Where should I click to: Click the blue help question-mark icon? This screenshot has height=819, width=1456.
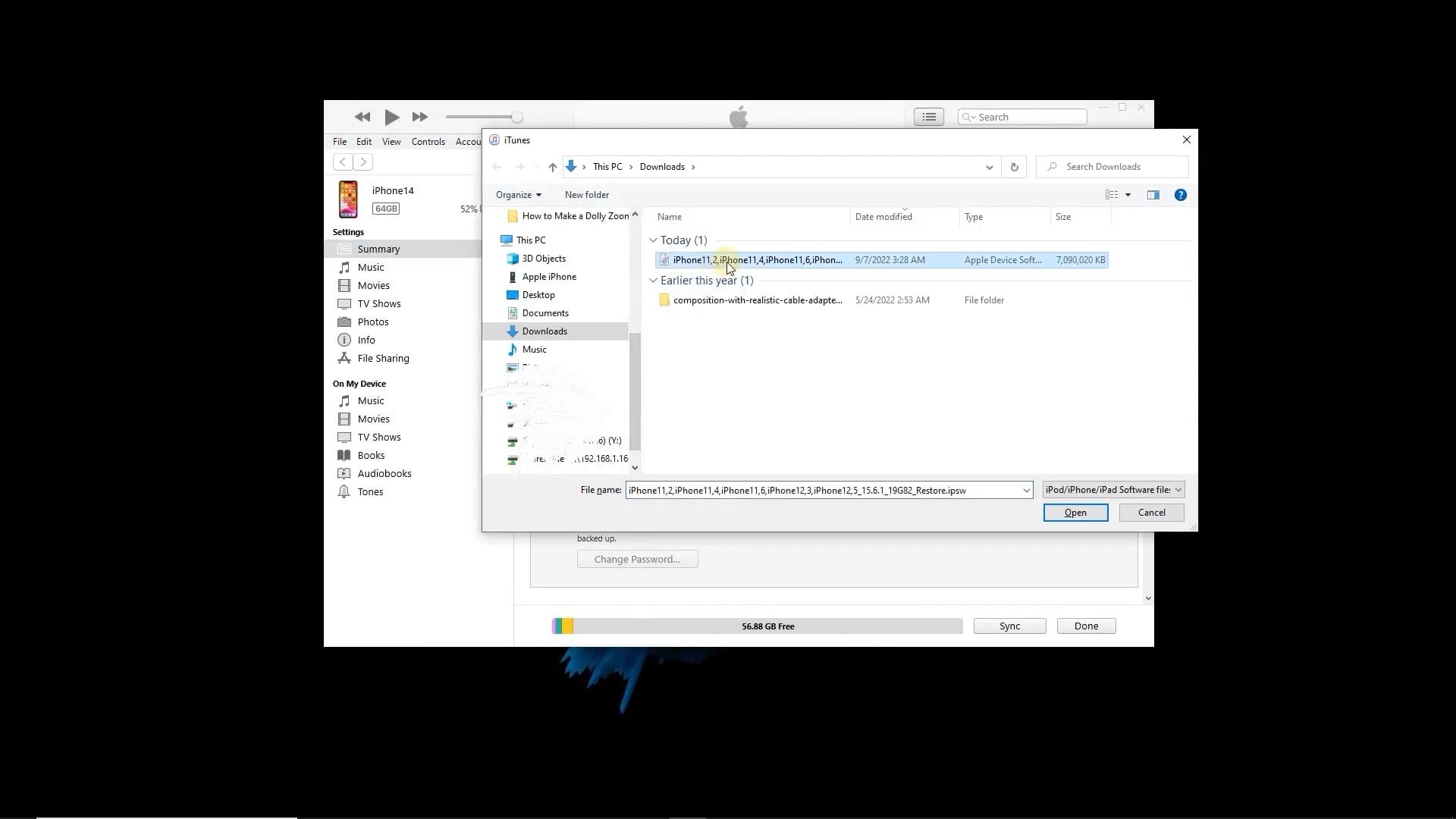pos(1180,195)
